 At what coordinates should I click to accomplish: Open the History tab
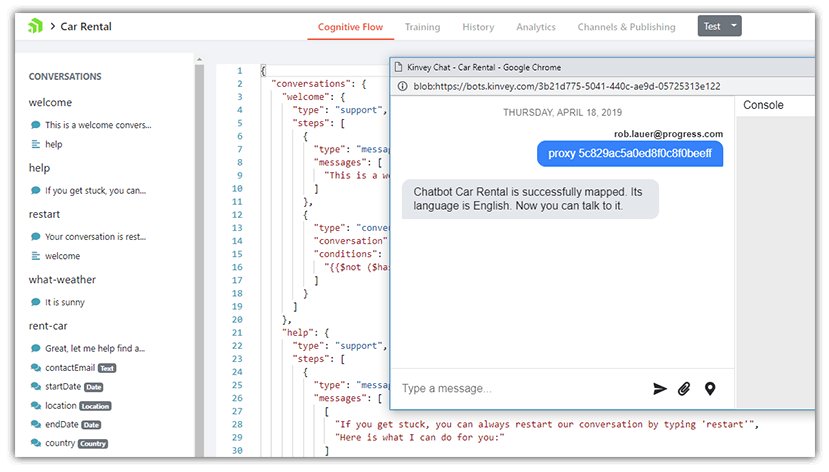478,27
